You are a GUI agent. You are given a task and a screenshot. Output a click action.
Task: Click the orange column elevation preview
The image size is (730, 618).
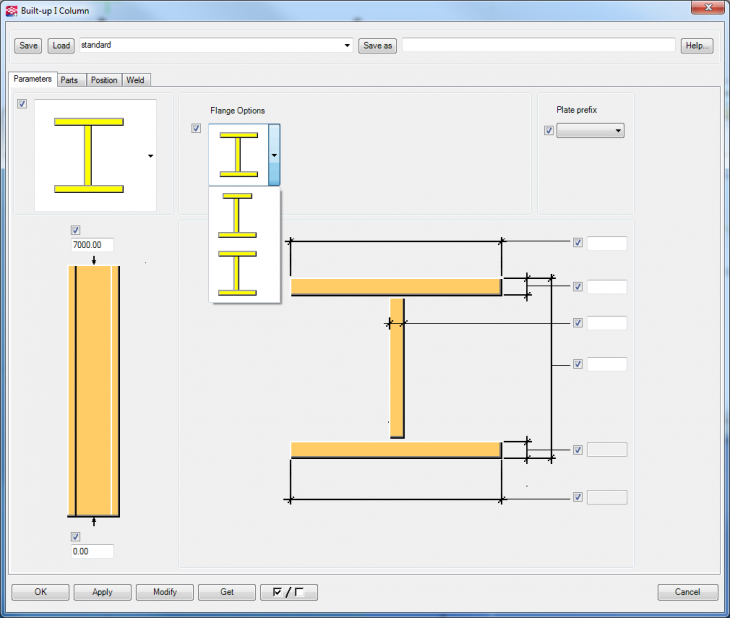click(94, 390)
